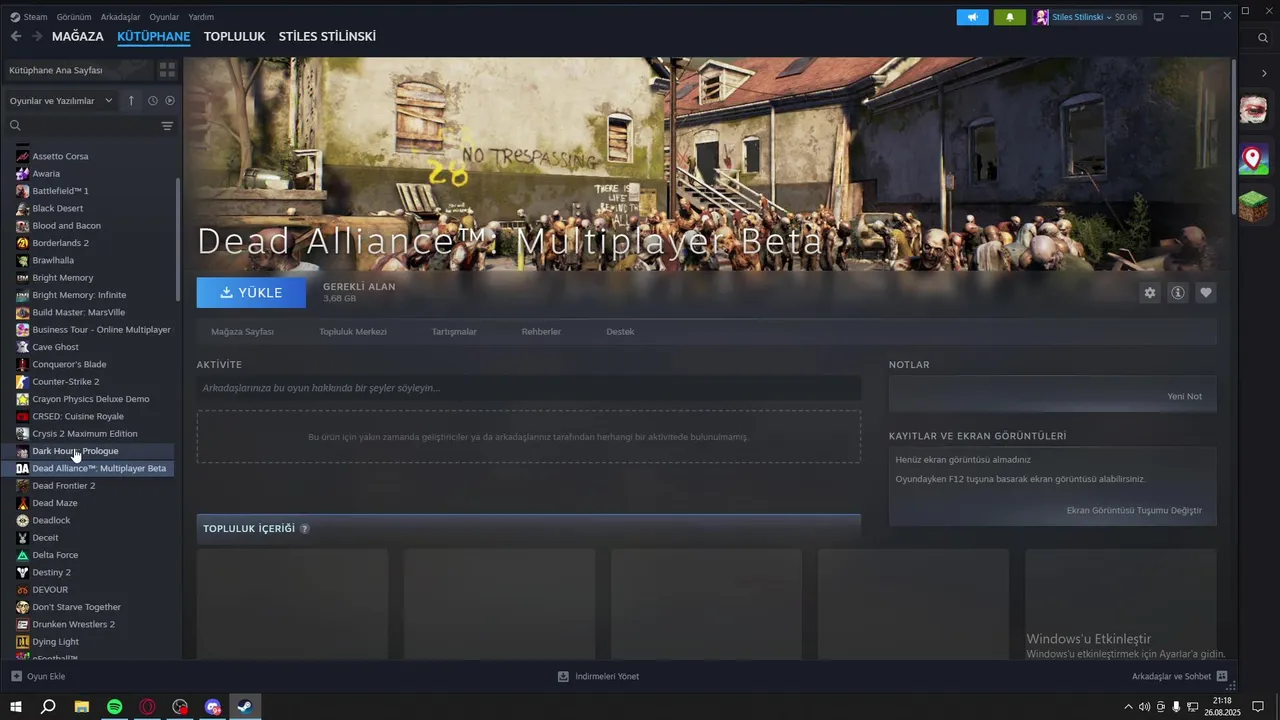Click the YÜKLE install button
This screenshot has width=1280, height=720.
click(251, 293)
